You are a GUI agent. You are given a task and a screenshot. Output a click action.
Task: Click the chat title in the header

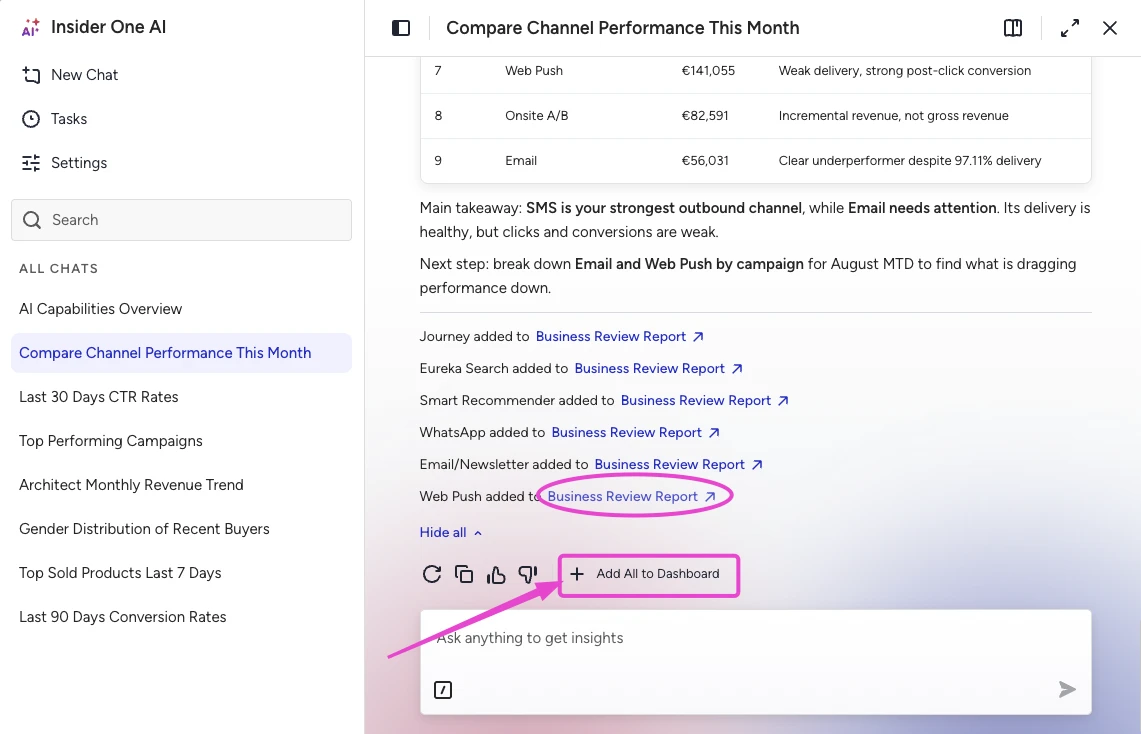(x=622, y=28)
